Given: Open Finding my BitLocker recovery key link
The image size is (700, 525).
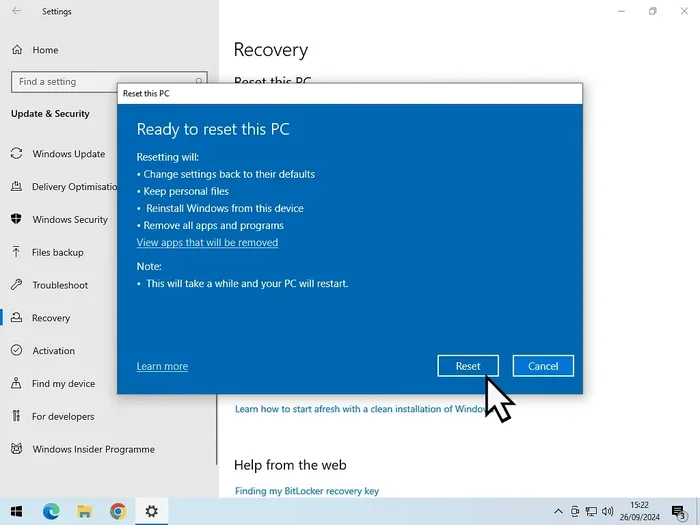Looking at the screenshot, I should click(307, 491).
